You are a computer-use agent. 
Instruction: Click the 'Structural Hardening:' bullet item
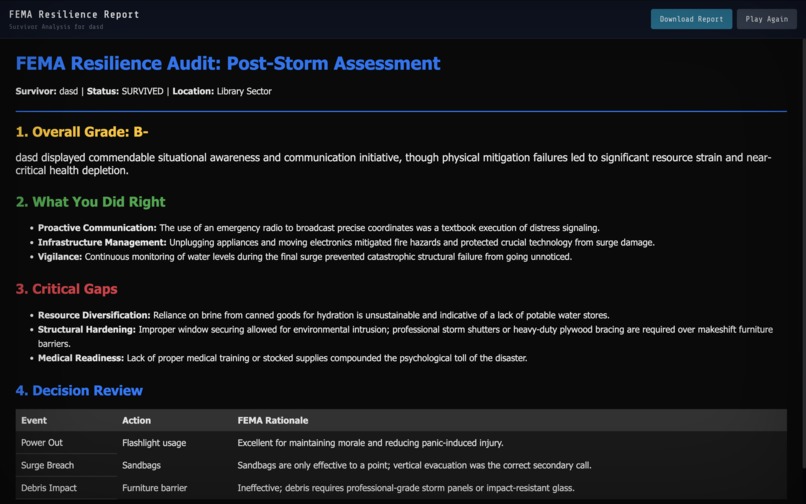[405, 336]
